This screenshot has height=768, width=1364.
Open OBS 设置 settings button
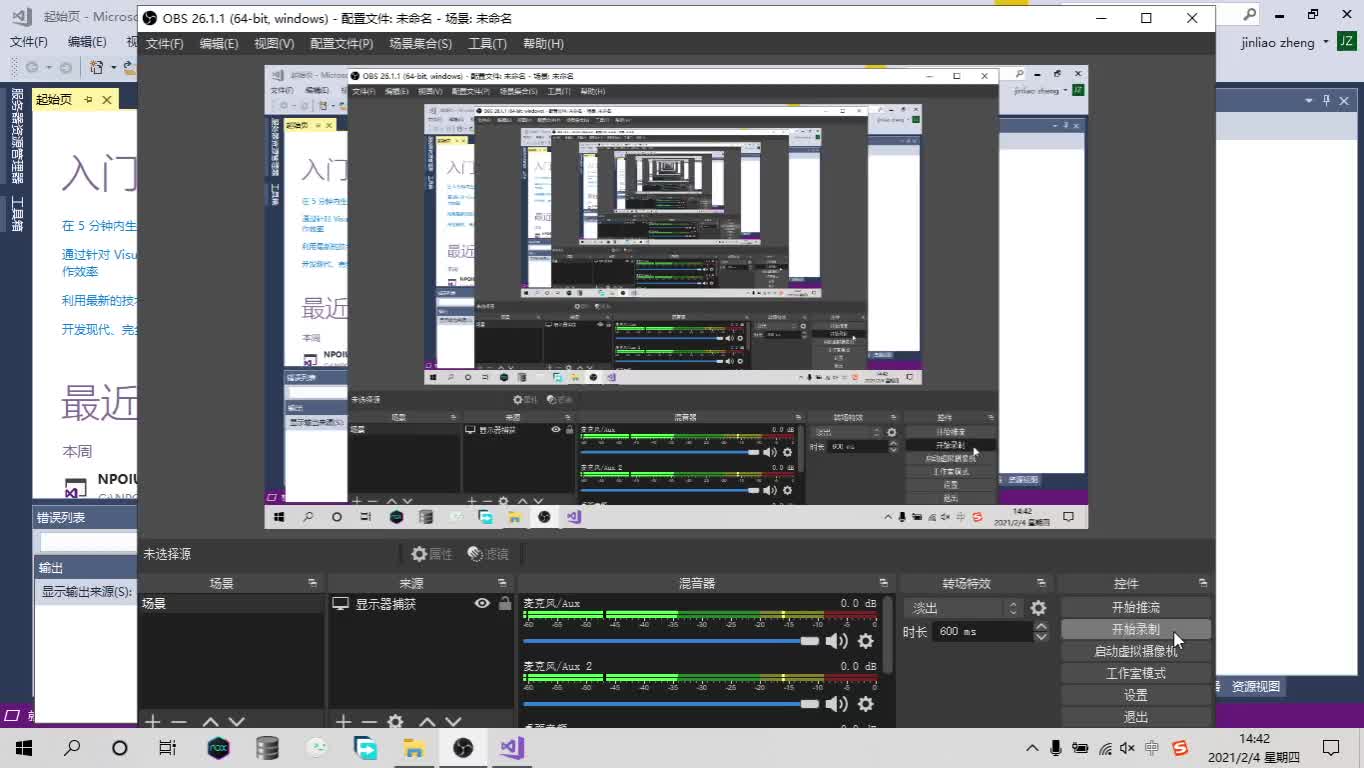1136,695
